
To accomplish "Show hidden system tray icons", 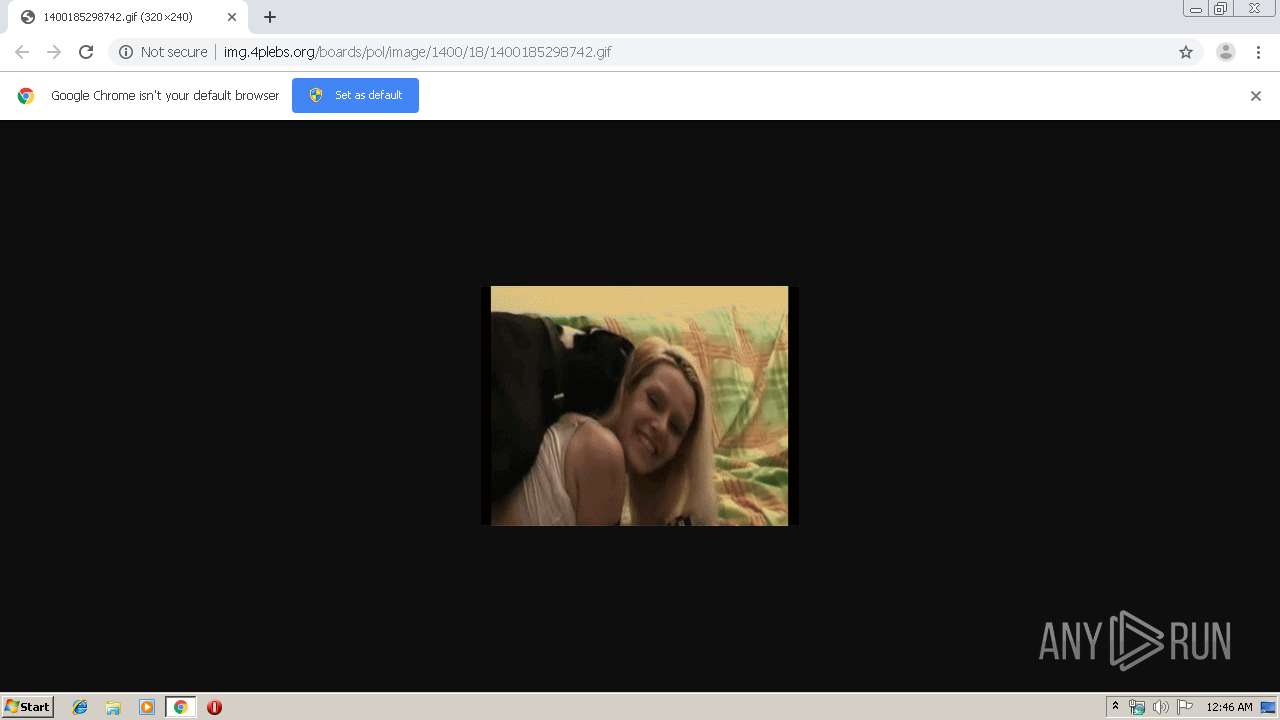I will coord(1116,707).
